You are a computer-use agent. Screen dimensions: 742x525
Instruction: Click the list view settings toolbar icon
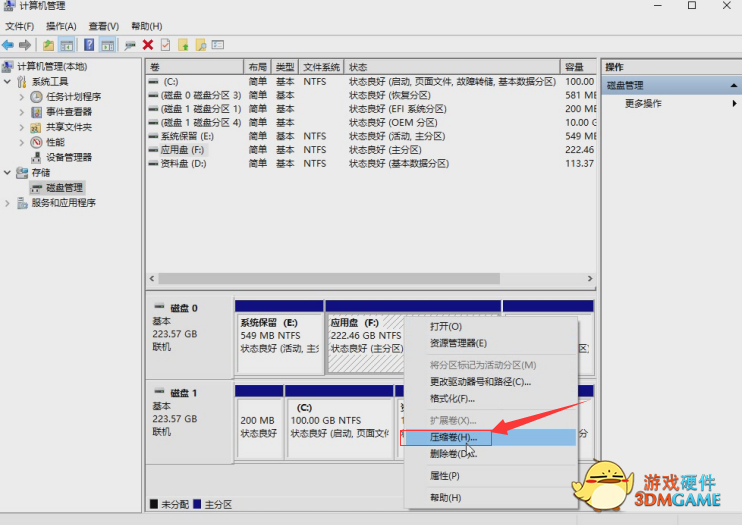[x=218, y=45]
